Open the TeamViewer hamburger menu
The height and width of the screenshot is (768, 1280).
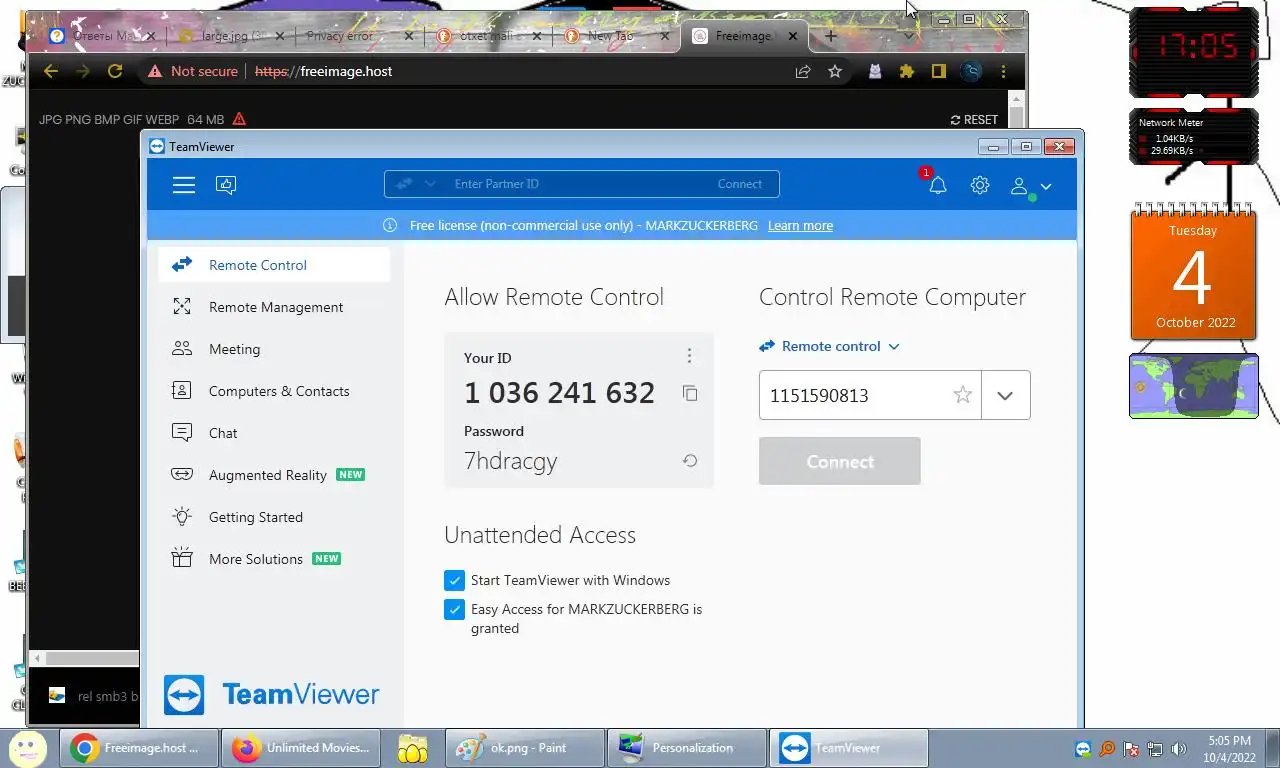(184, 185)
